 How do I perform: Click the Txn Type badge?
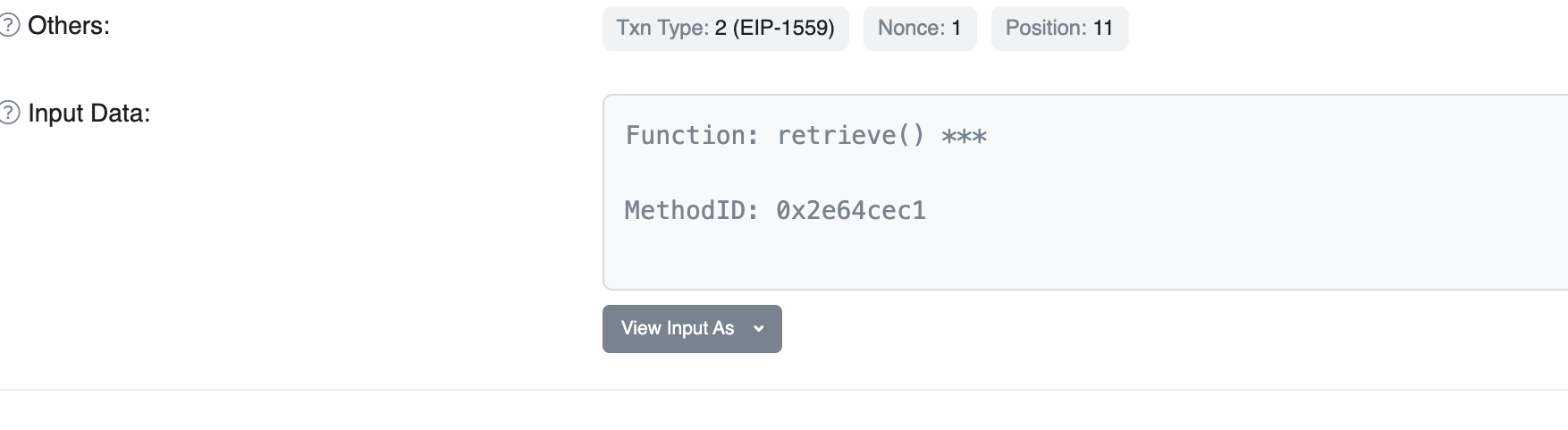725,29
